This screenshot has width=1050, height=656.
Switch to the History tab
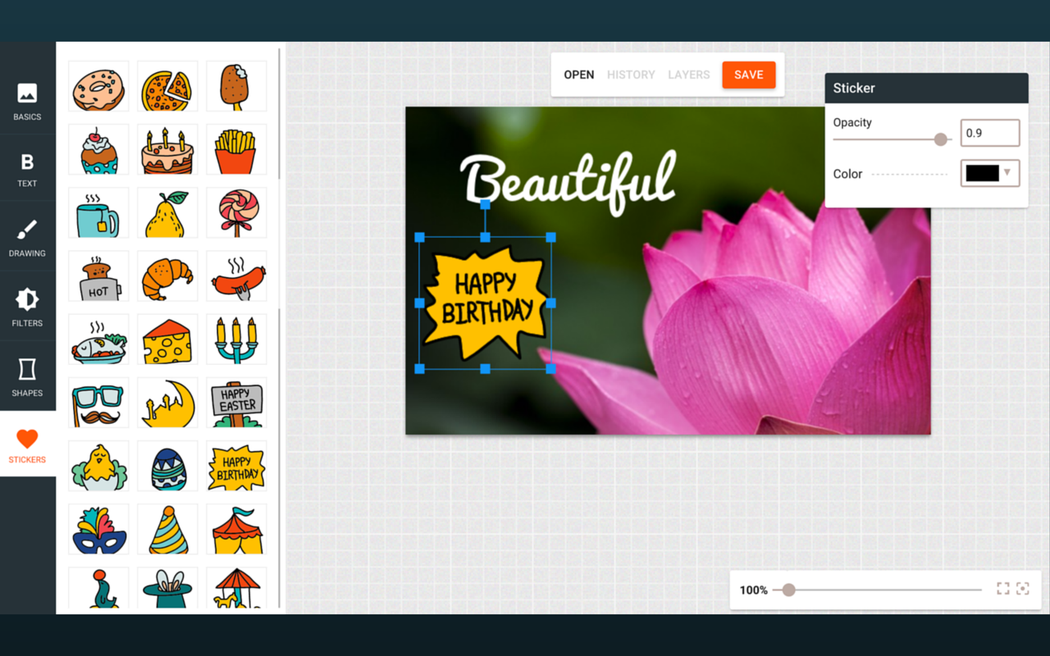631,75
